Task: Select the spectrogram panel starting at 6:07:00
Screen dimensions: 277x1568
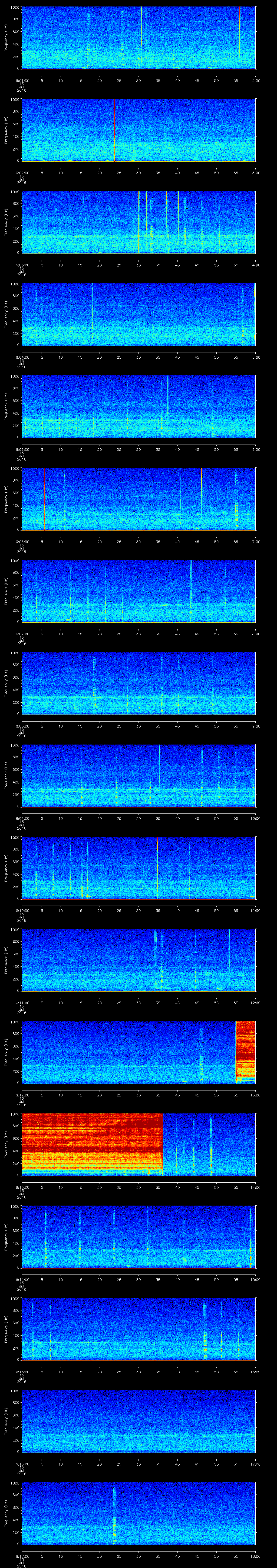Action: [138, 590]
